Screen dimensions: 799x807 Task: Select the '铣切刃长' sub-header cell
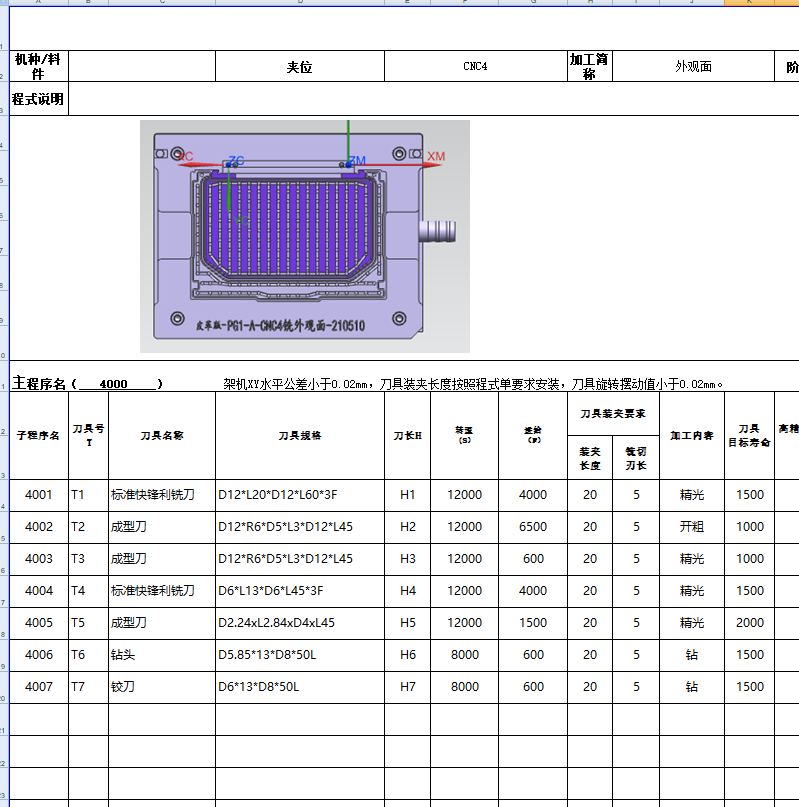tap(636, 458)
